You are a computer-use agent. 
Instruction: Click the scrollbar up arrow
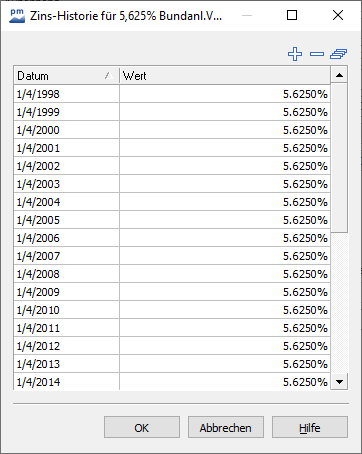339,75
